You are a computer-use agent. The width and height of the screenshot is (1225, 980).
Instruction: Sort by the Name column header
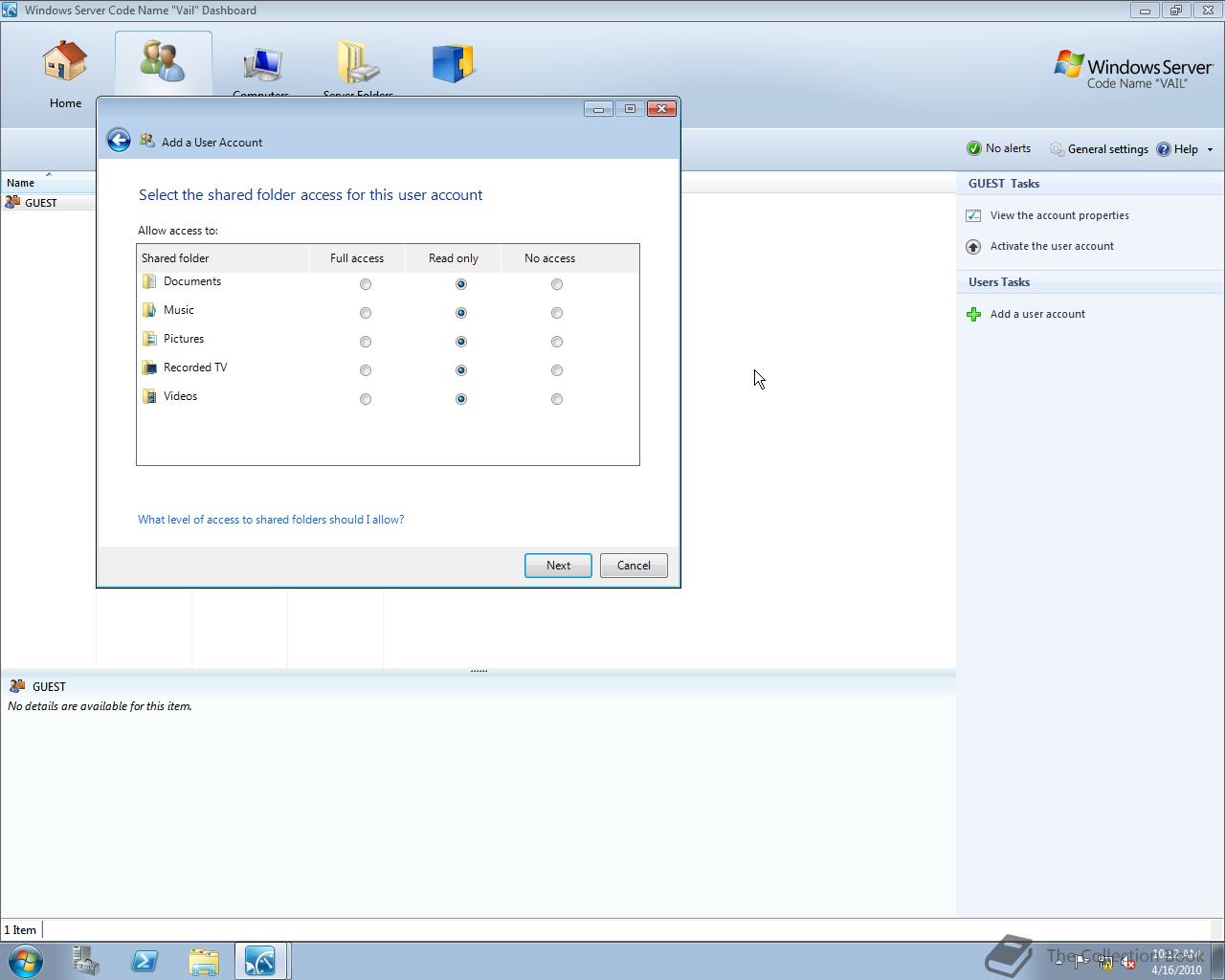(x=48, y=182)
